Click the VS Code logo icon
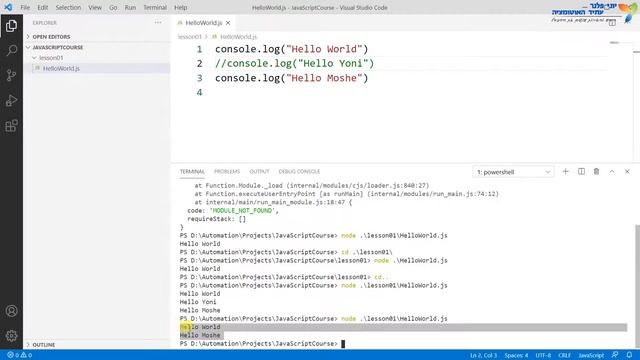Image resolution: width=640 pixels, height=360 pixels. pyautogui.click(x=8, y=7)
